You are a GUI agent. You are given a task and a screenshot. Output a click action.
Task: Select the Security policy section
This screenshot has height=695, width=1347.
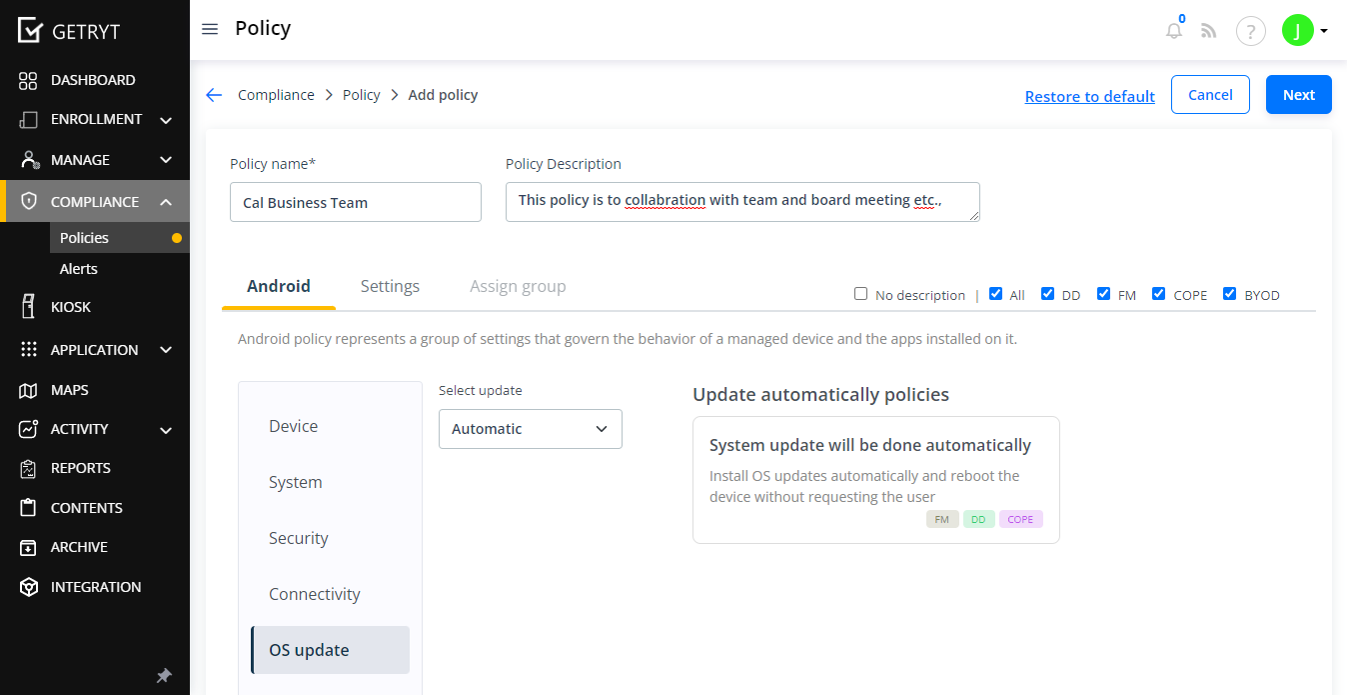330,538
